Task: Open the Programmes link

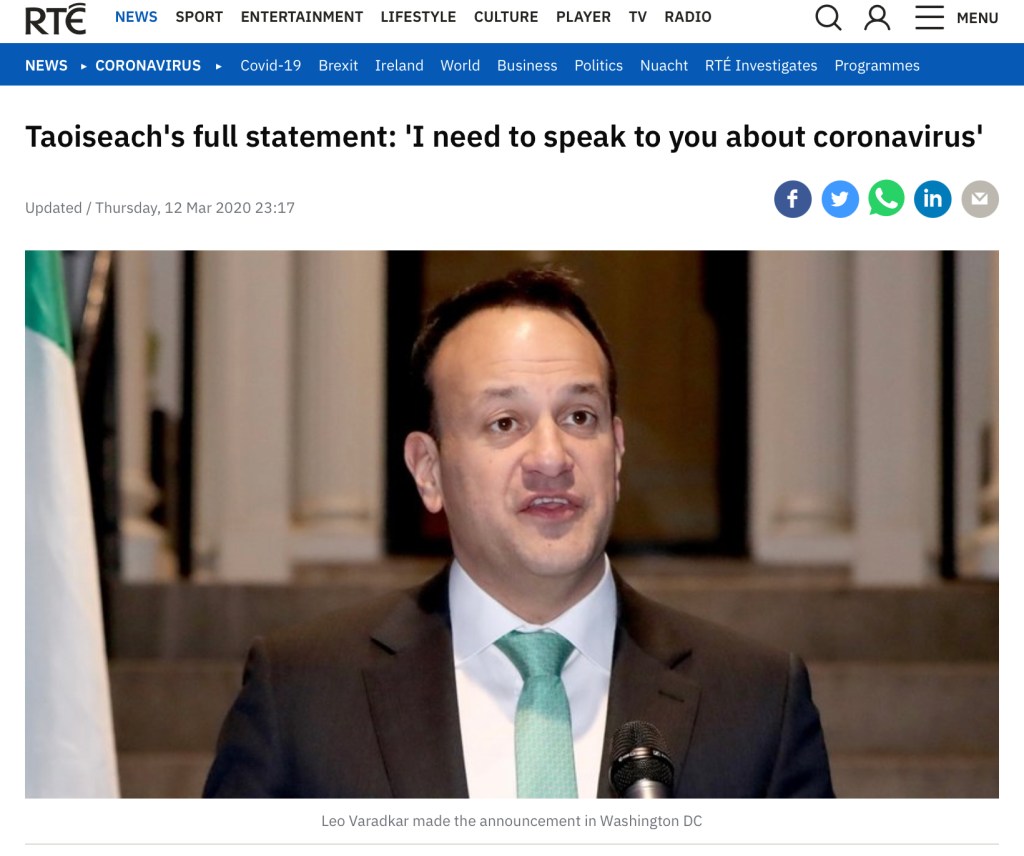Action: click(x=877, y=65)
